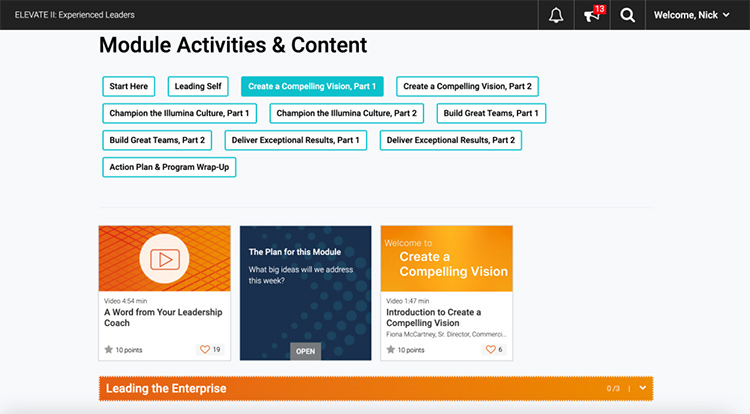The image size is (750, 414).
Task: Select the Start Here module tab
Action: 129,86
